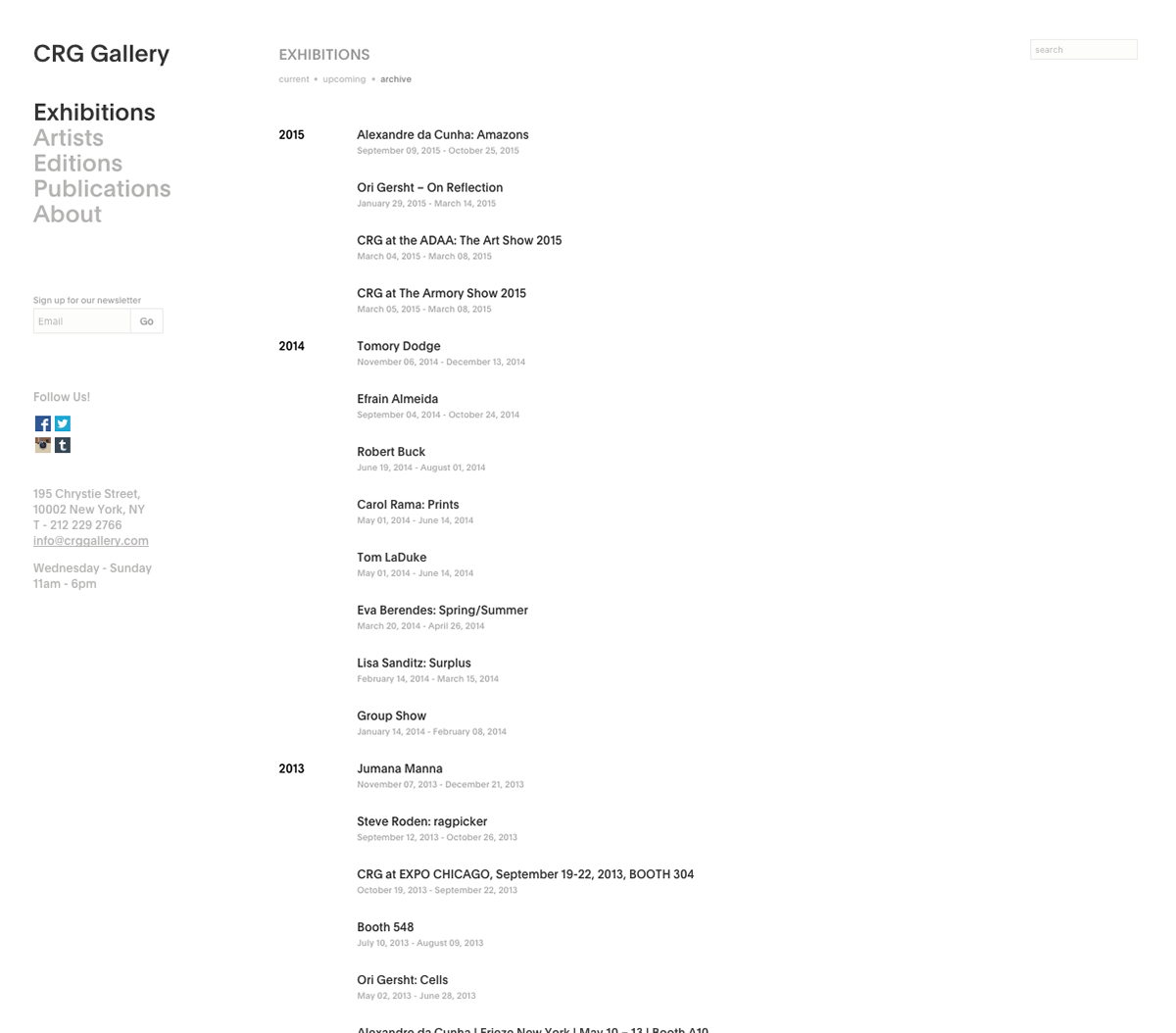Switch to current exhibitions tab
Image resolution: width=1176 pixels, height=1033 pixels.
294,79
